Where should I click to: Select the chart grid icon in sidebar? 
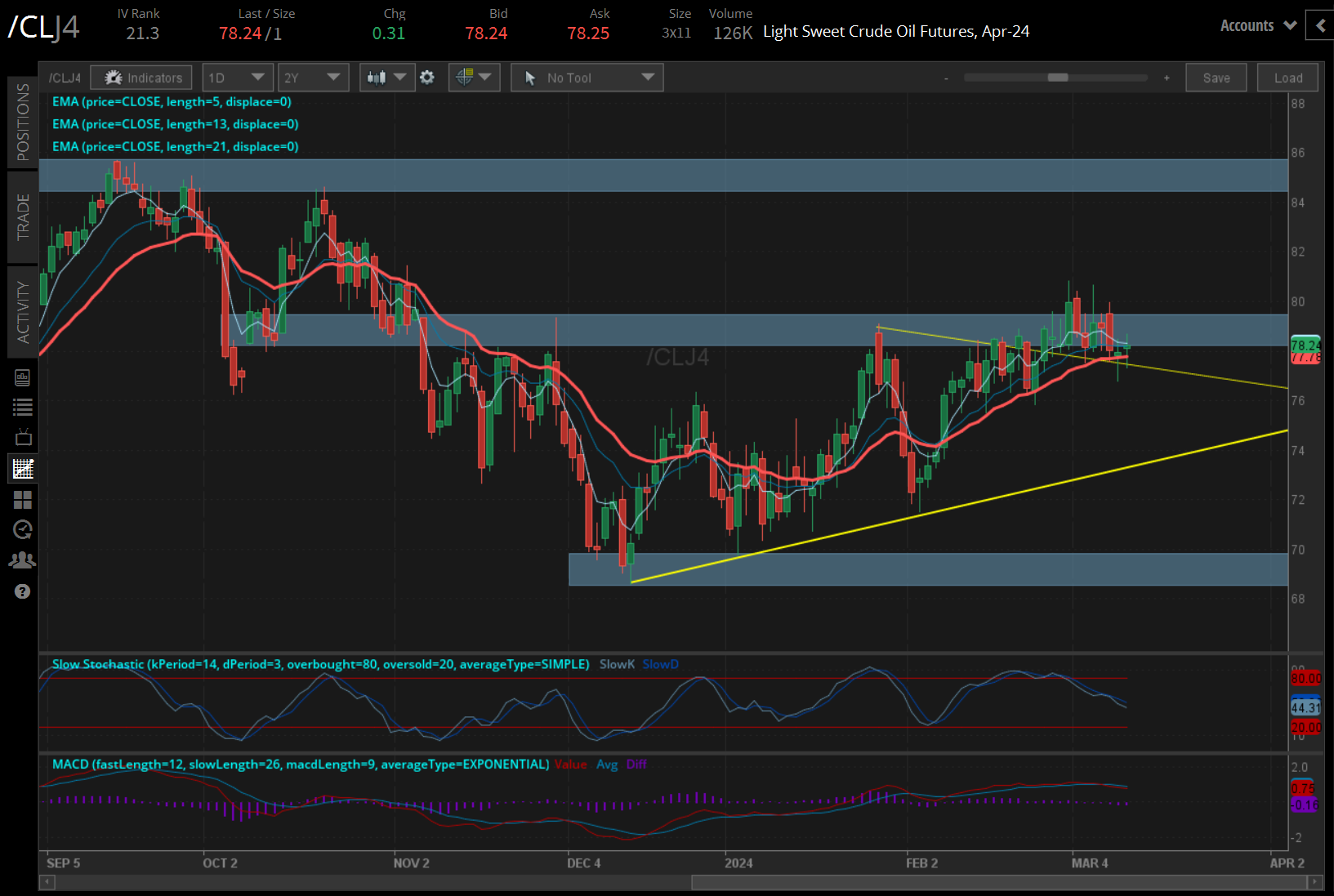pyautogui.click(x=22, y=468)
